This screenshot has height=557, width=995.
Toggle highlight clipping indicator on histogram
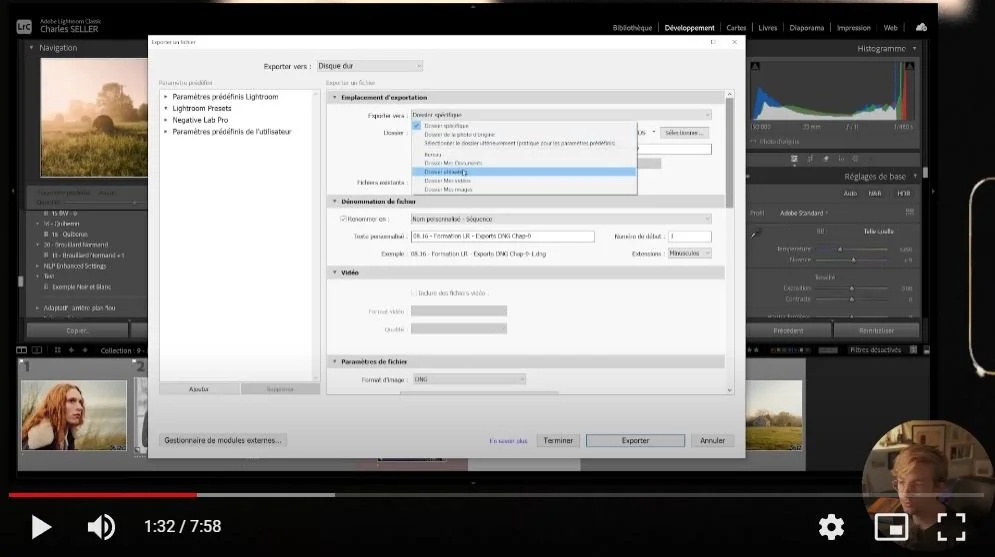909,66
